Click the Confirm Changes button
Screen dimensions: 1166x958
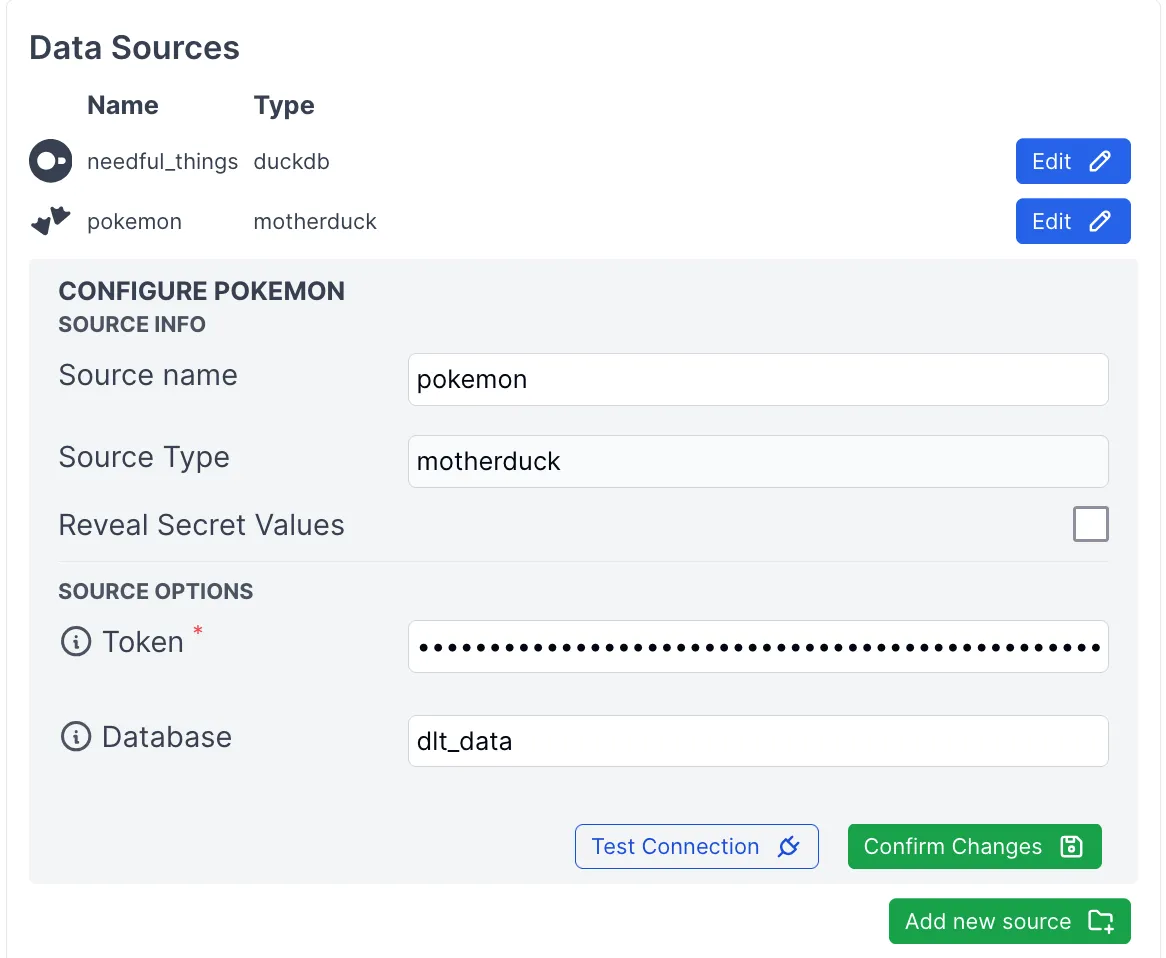(974, 846)
